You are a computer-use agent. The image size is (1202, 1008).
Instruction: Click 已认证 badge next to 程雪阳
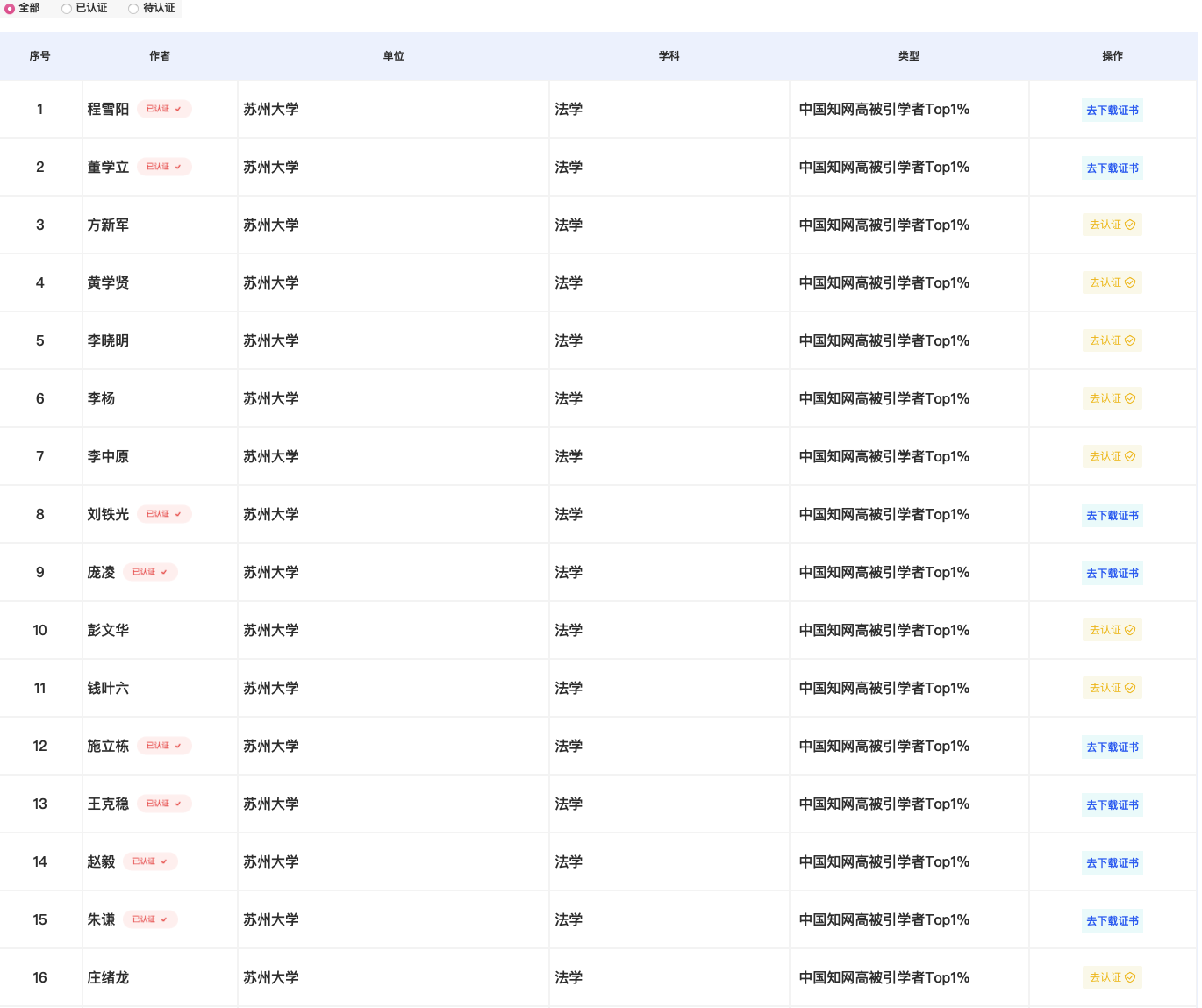pyautogui.click(x=163, y=109)
